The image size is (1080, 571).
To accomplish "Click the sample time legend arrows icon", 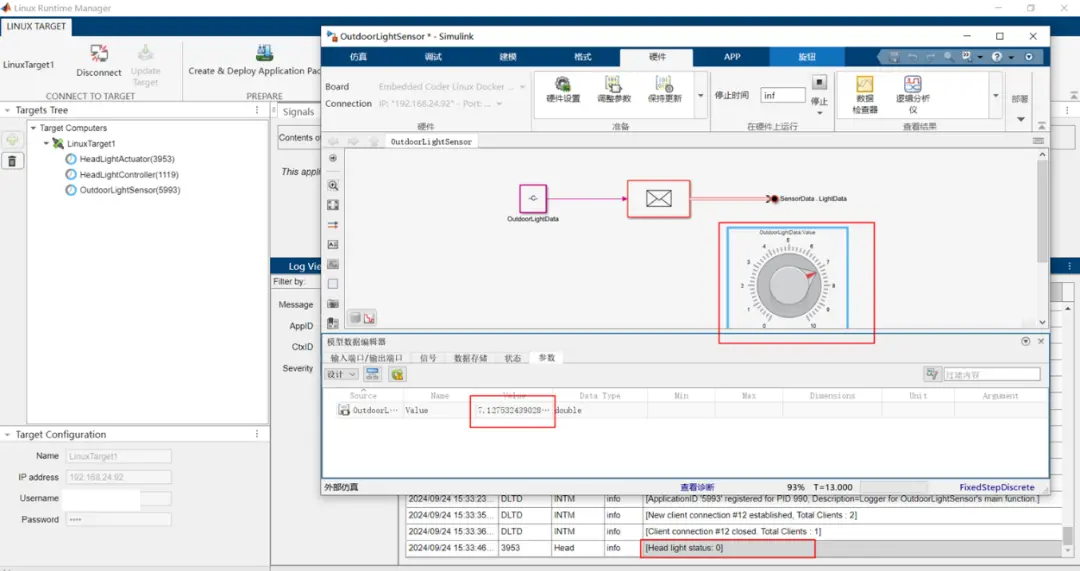I will pyautogui.click(x=333, y=225).
